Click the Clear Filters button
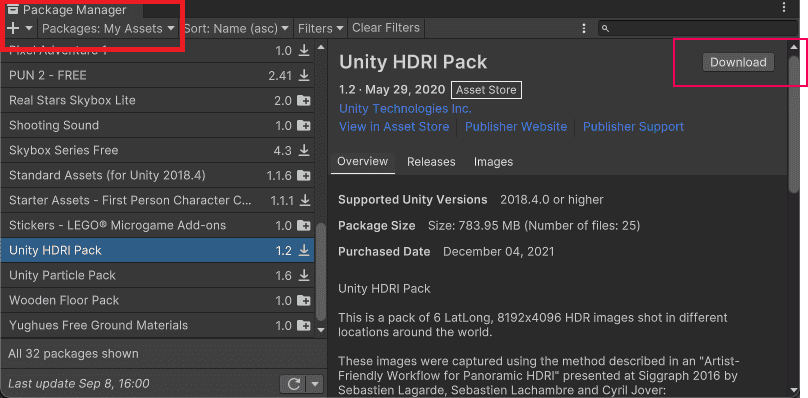 (x=386, y=28)
